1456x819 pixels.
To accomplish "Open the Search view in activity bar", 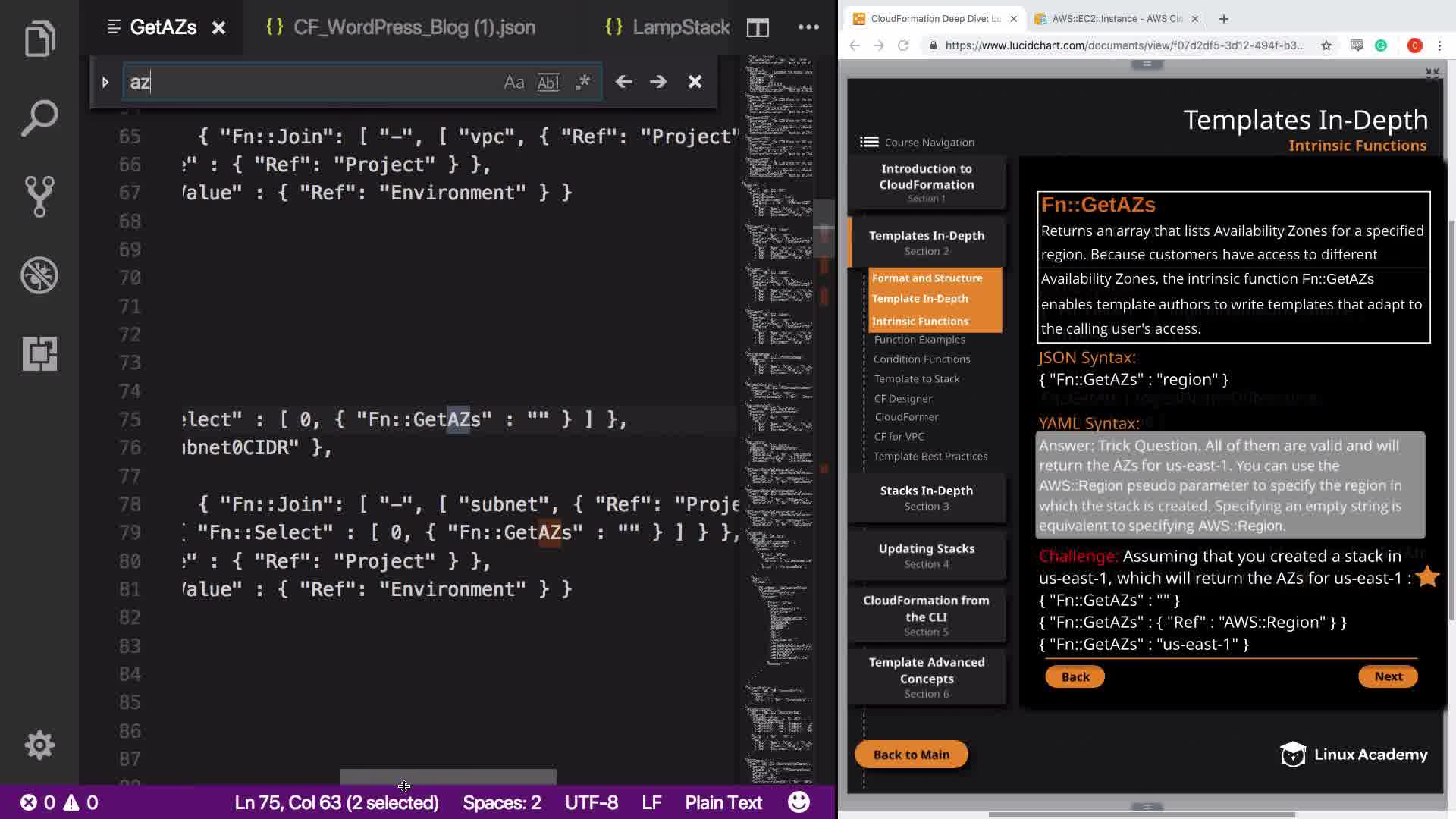I will click(39, 118).
